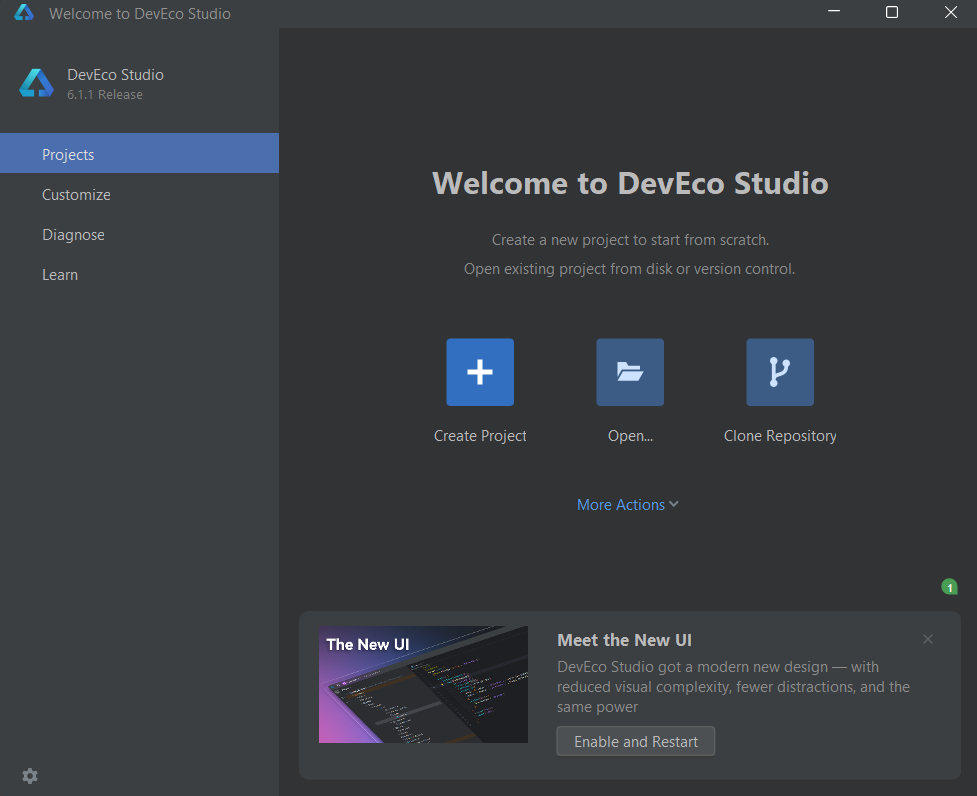The width and height of the screenshot is (977, 796).
Task: Minimize the welcome window
Action: tap(834, 12)
